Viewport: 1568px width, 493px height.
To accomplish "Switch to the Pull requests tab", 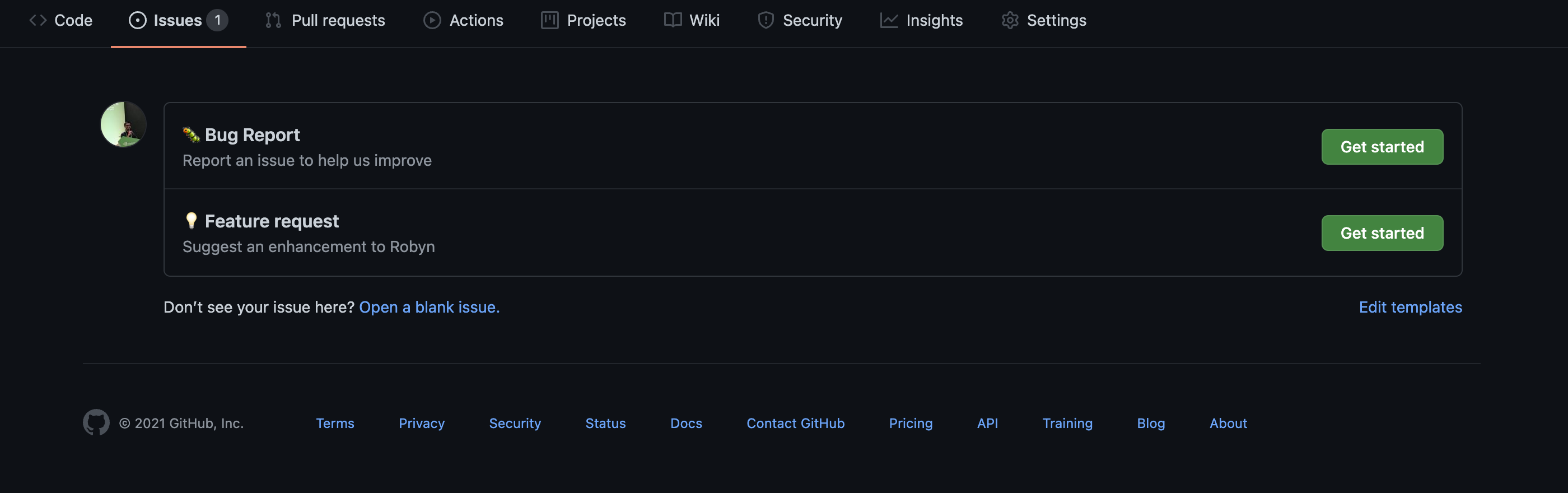I will (x=326, y=20).
